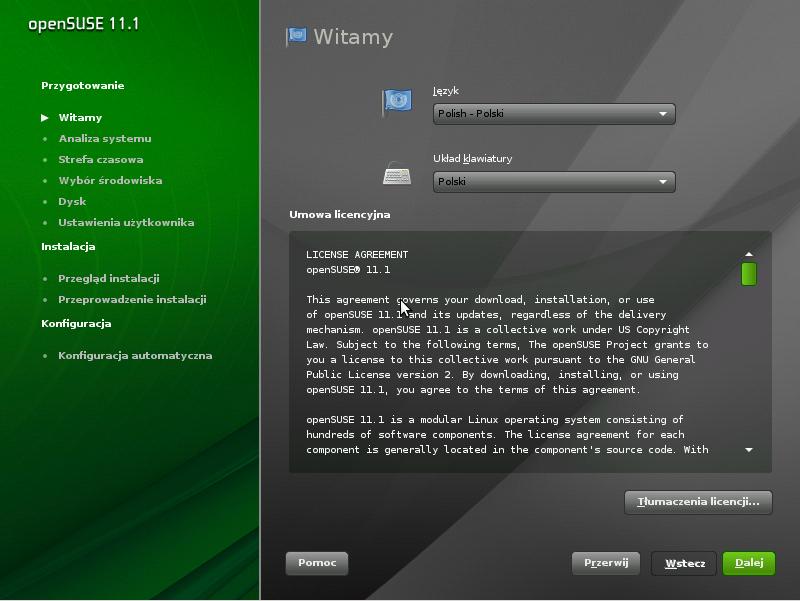
Task: Select the Konfiguracja automatyczna step
Action: tap(135, 356)
